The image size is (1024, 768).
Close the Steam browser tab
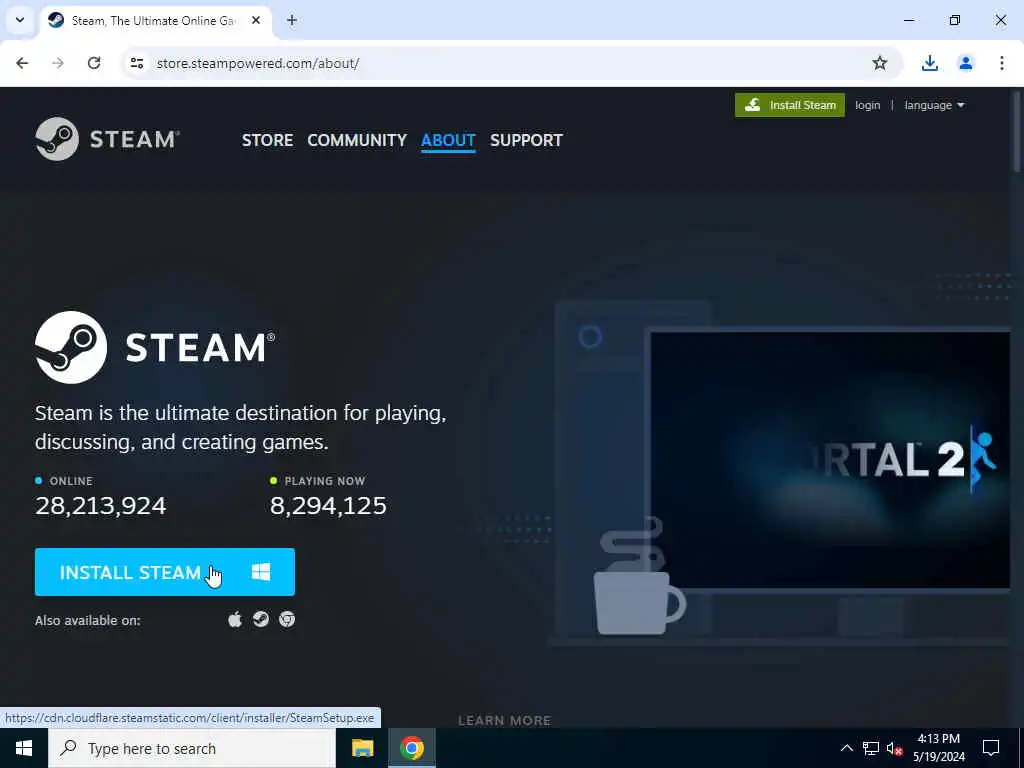tap(256, 20)
